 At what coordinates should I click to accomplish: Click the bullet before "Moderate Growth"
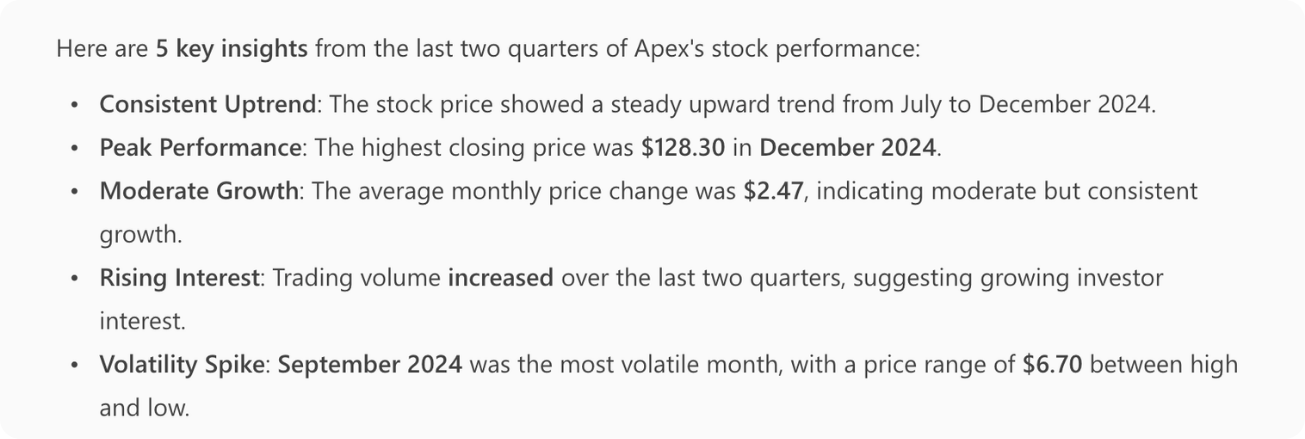pyautogui.click(x=73, y=191)
